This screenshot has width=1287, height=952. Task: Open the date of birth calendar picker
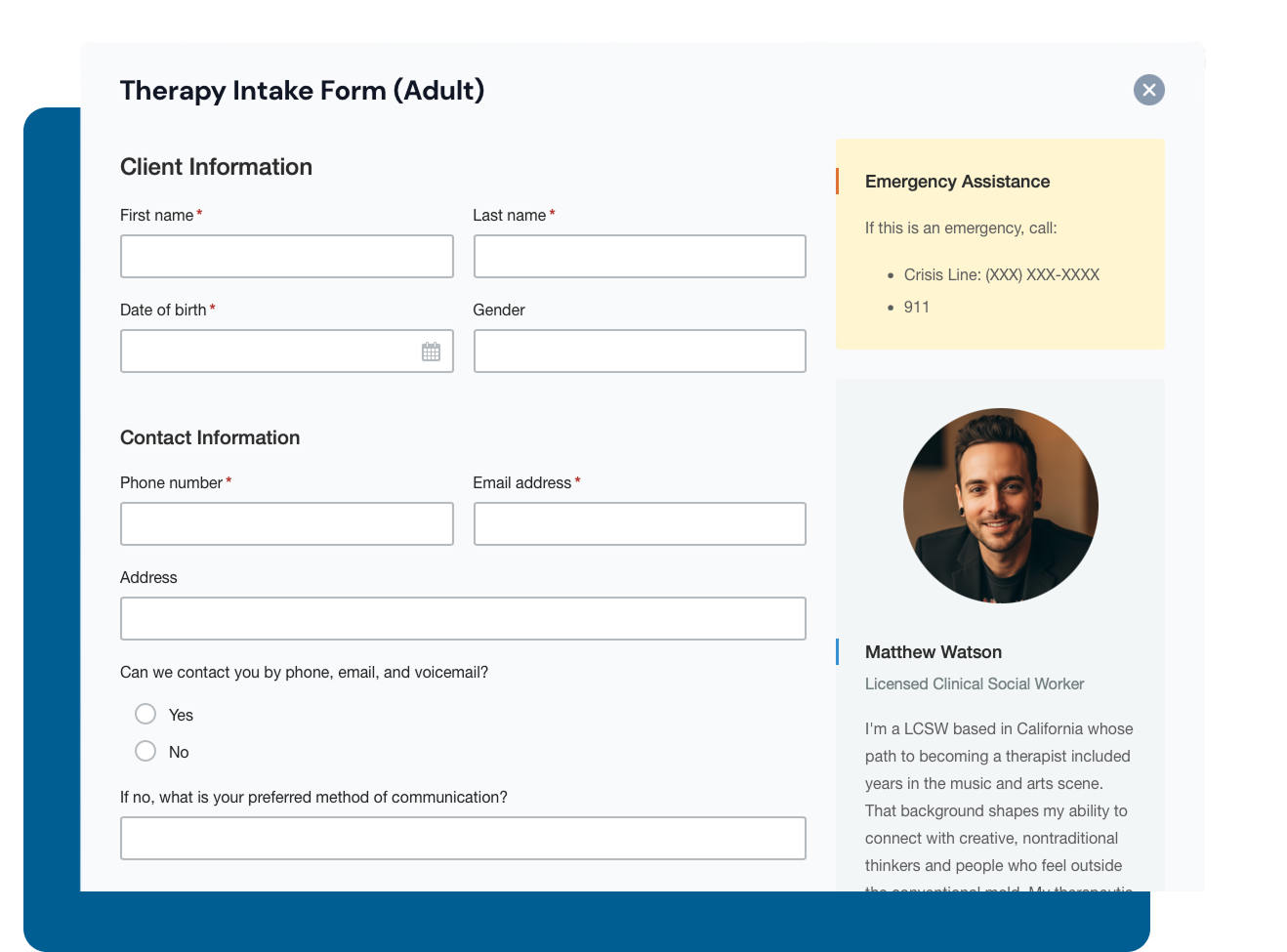click(431, 352)
